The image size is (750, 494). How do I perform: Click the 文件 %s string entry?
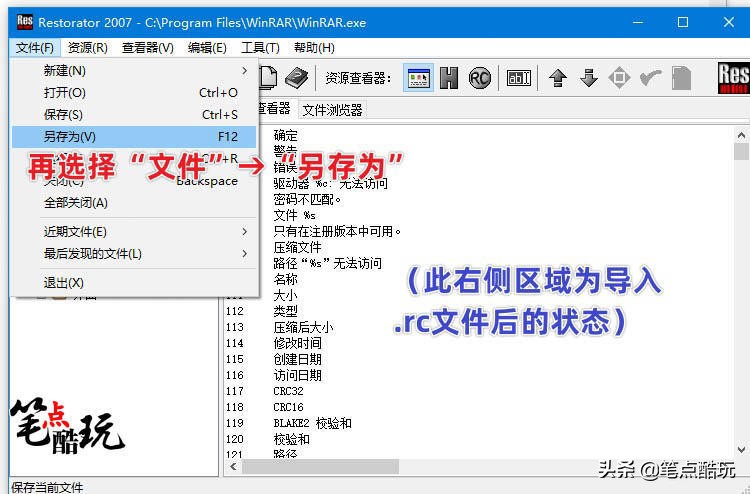pos(295,216)
